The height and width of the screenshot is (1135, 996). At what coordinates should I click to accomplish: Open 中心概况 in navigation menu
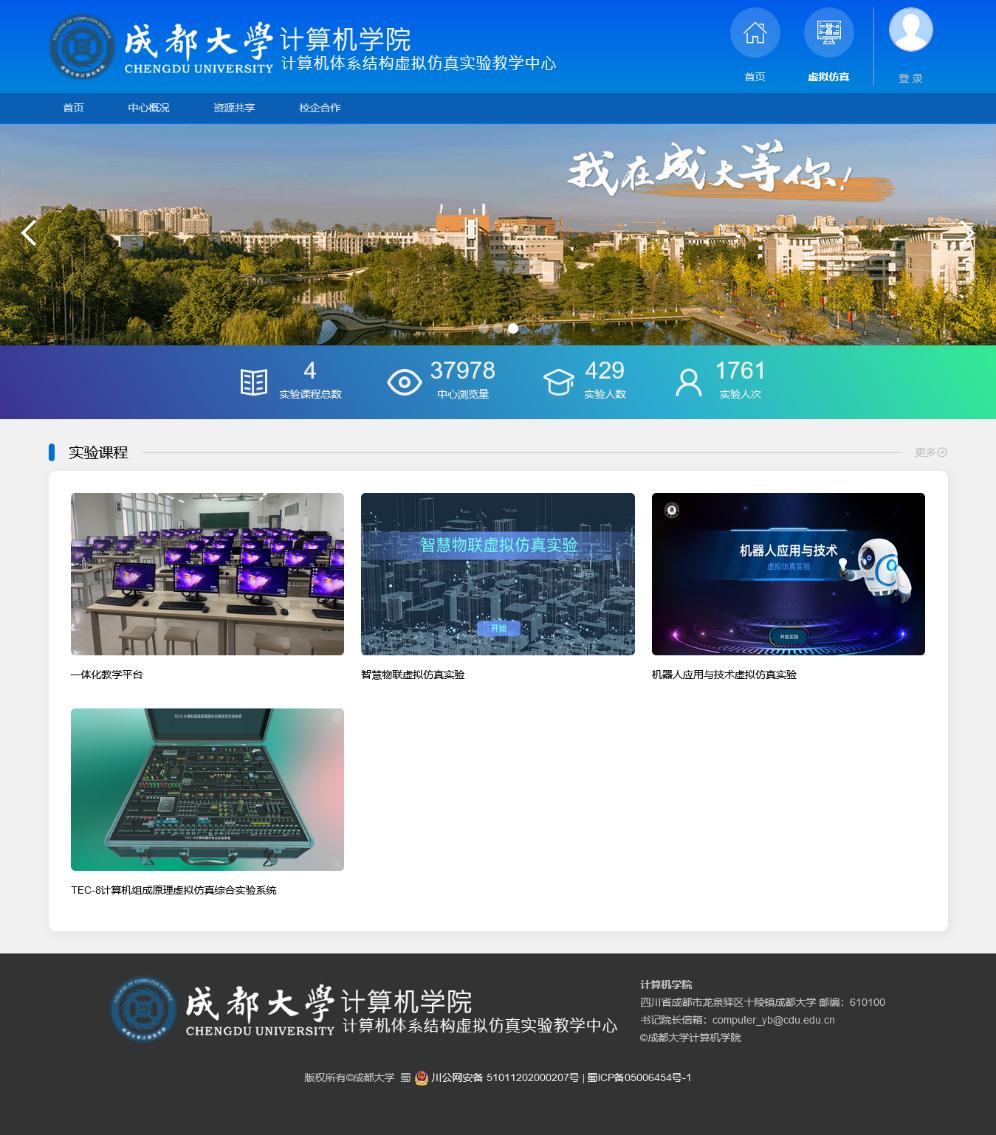(x=148, y=108)
